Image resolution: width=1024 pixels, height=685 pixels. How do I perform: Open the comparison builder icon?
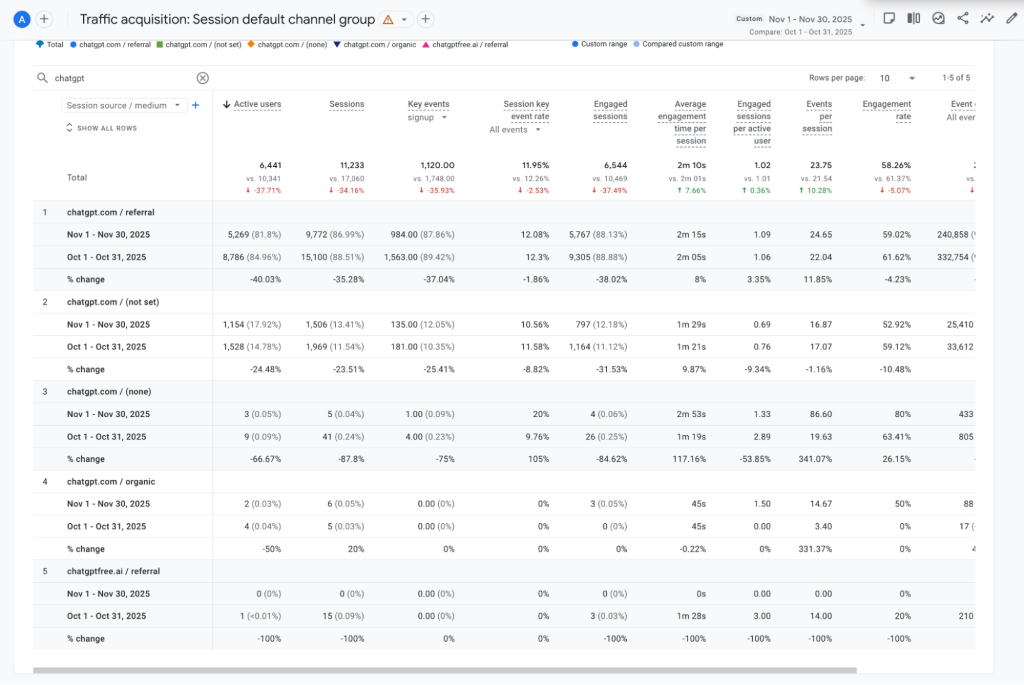tap(913, 18)
